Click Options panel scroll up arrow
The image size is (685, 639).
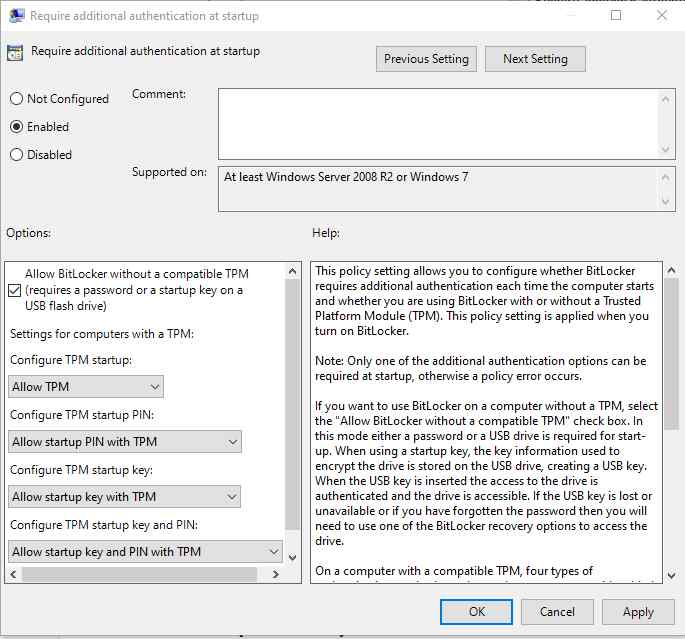point(293,271)
